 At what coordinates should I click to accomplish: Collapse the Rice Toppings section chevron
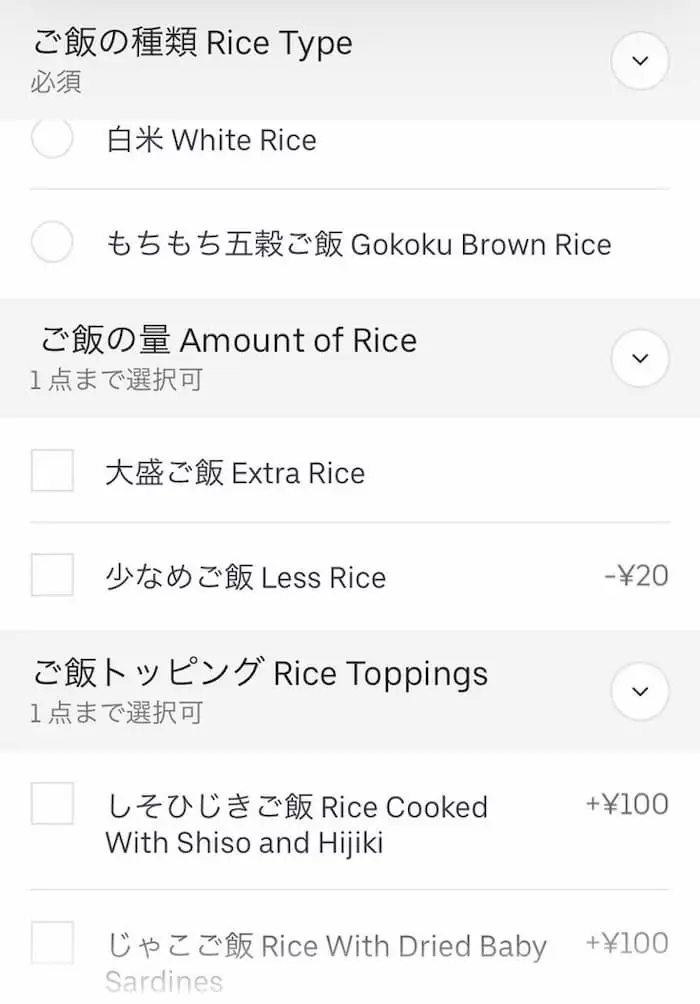coord(640,691)
